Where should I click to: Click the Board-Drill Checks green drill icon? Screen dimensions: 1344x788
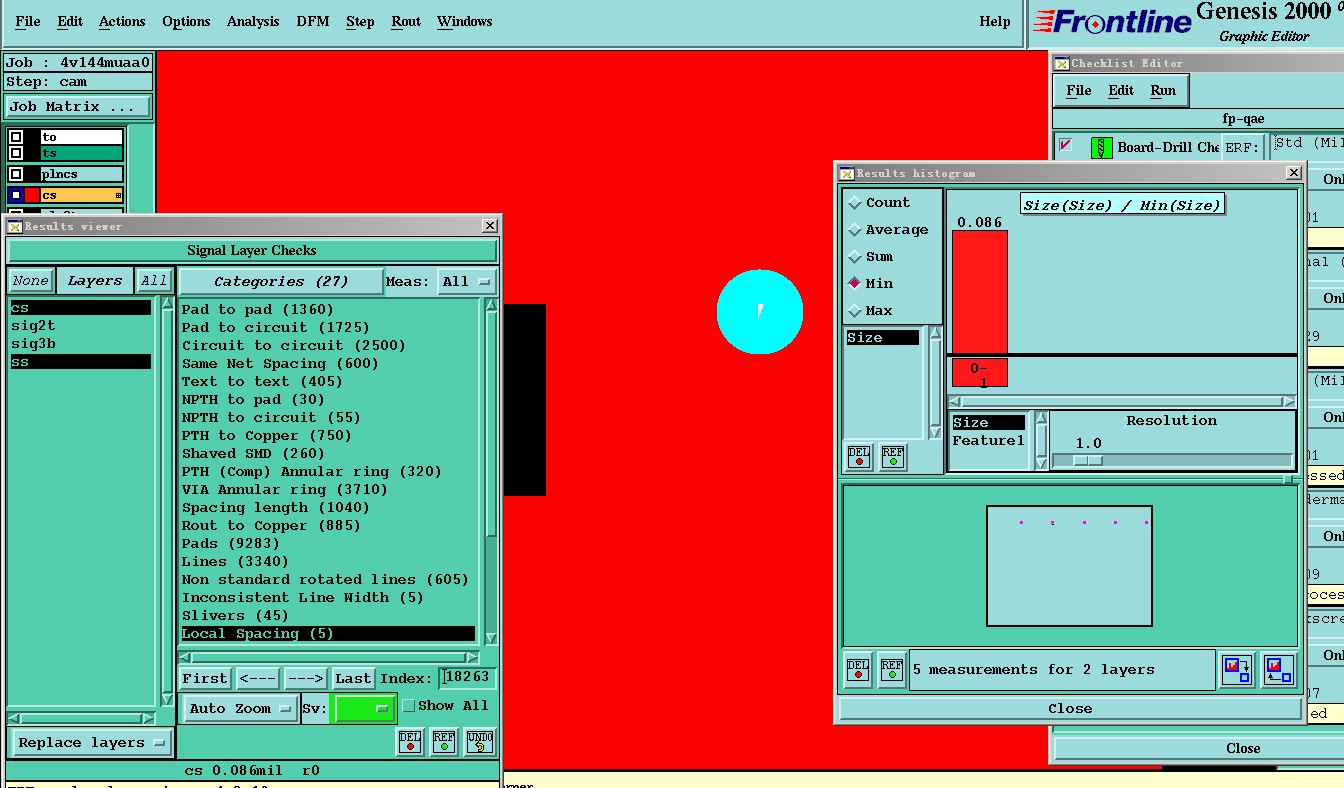[1102, 147]
